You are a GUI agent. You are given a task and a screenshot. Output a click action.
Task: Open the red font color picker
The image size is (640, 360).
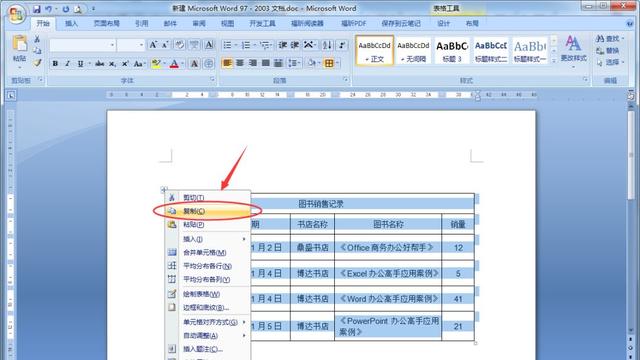coord(182,63)
